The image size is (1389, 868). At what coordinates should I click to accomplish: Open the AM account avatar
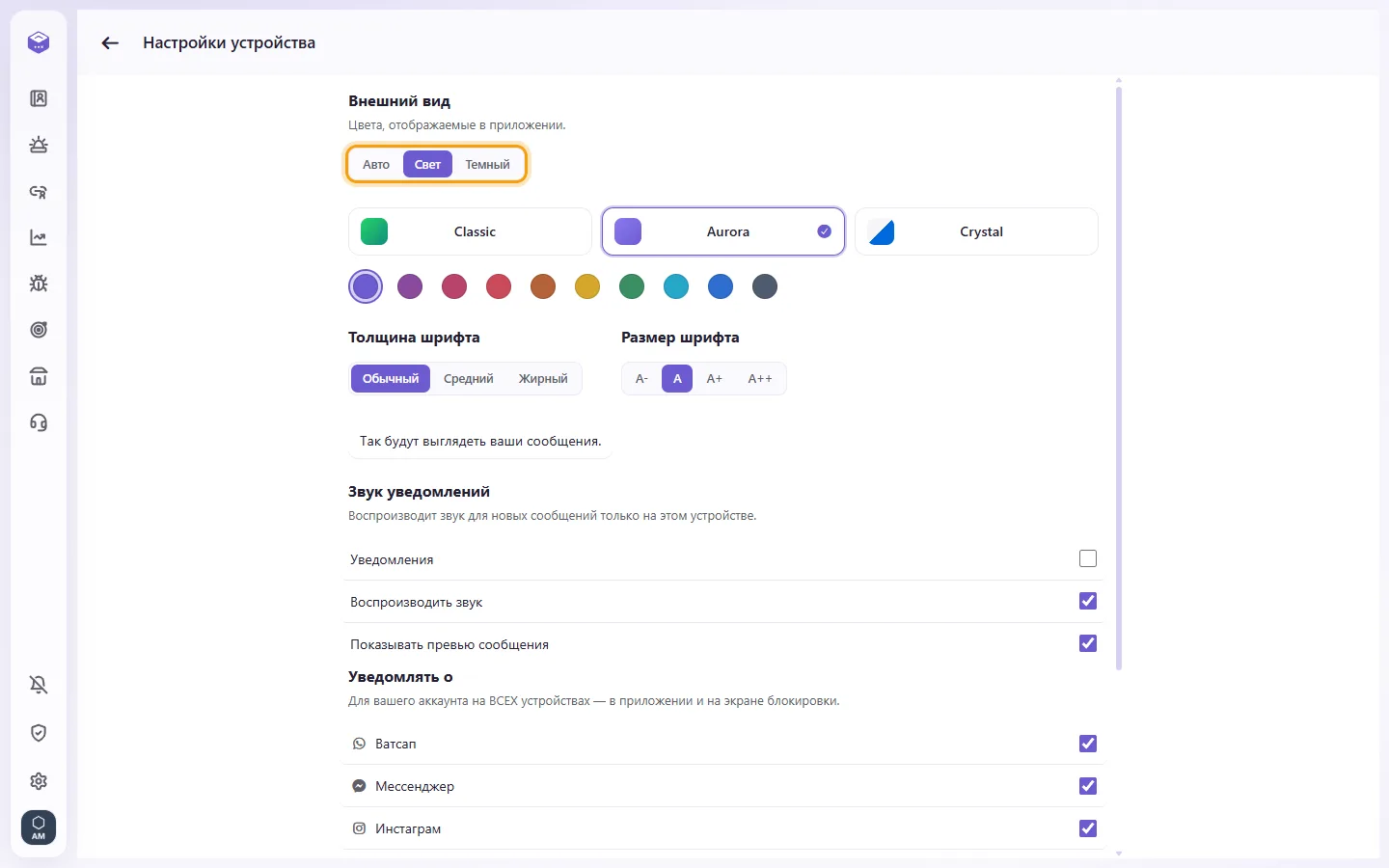(x=39, y=827)
